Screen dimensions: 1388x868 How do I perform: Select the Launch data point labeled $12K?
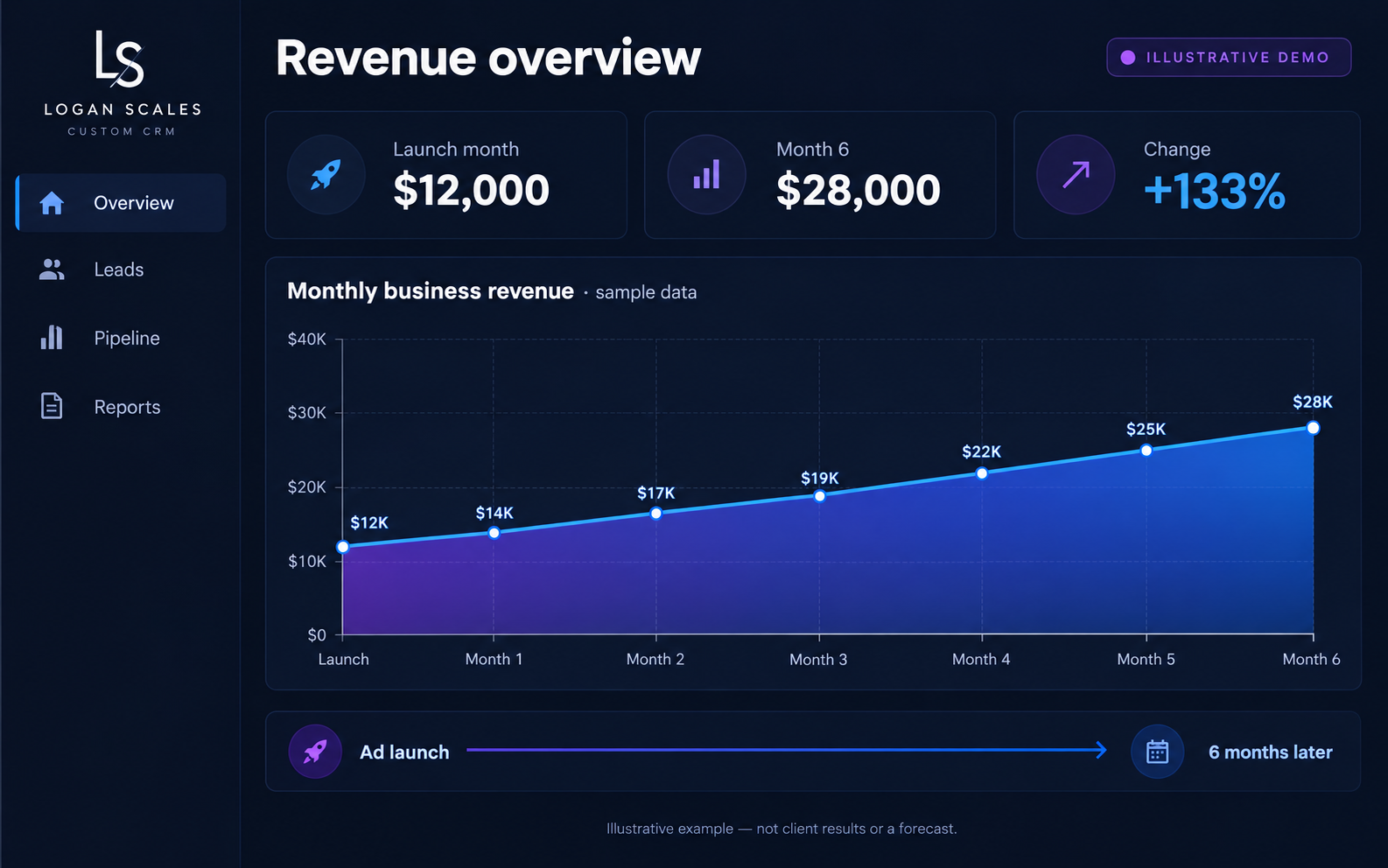click(343, 547)
